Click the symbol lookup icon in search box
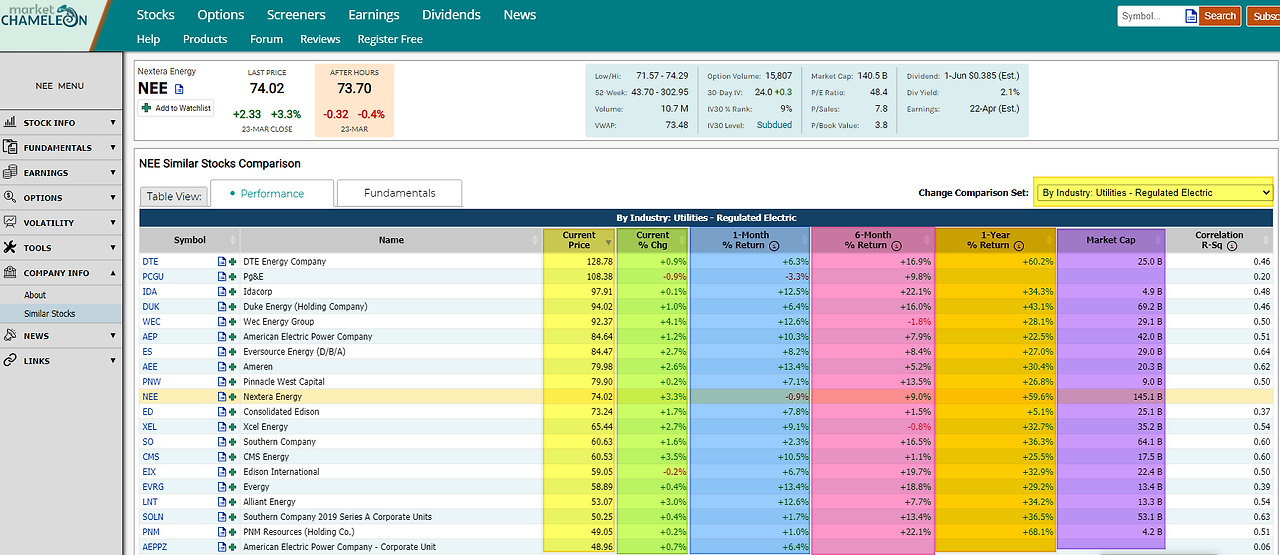This screenshot has height=555, width=1280. tap(1190, 16)
